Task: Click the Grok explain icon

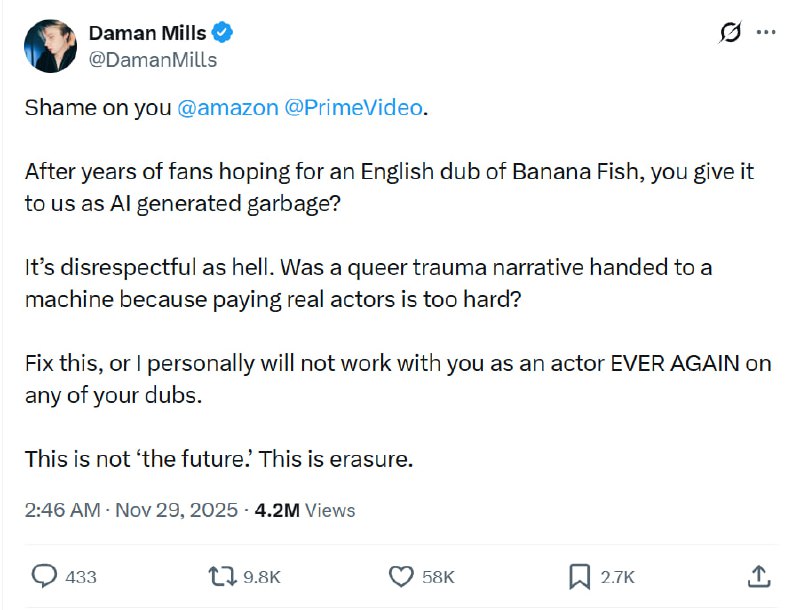Action: coord(730,33)
